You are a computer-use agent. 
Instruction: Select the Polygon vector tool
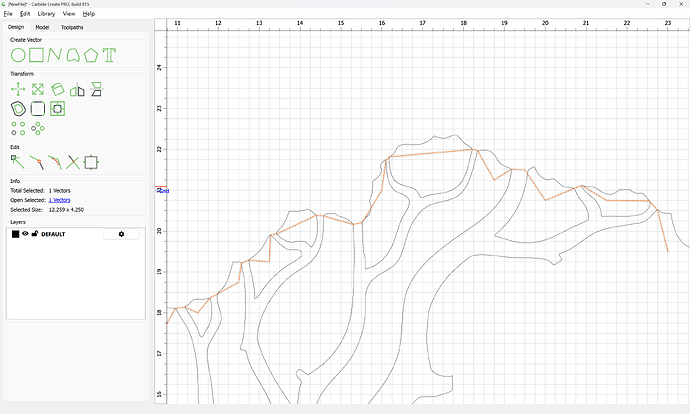[91, 55]
